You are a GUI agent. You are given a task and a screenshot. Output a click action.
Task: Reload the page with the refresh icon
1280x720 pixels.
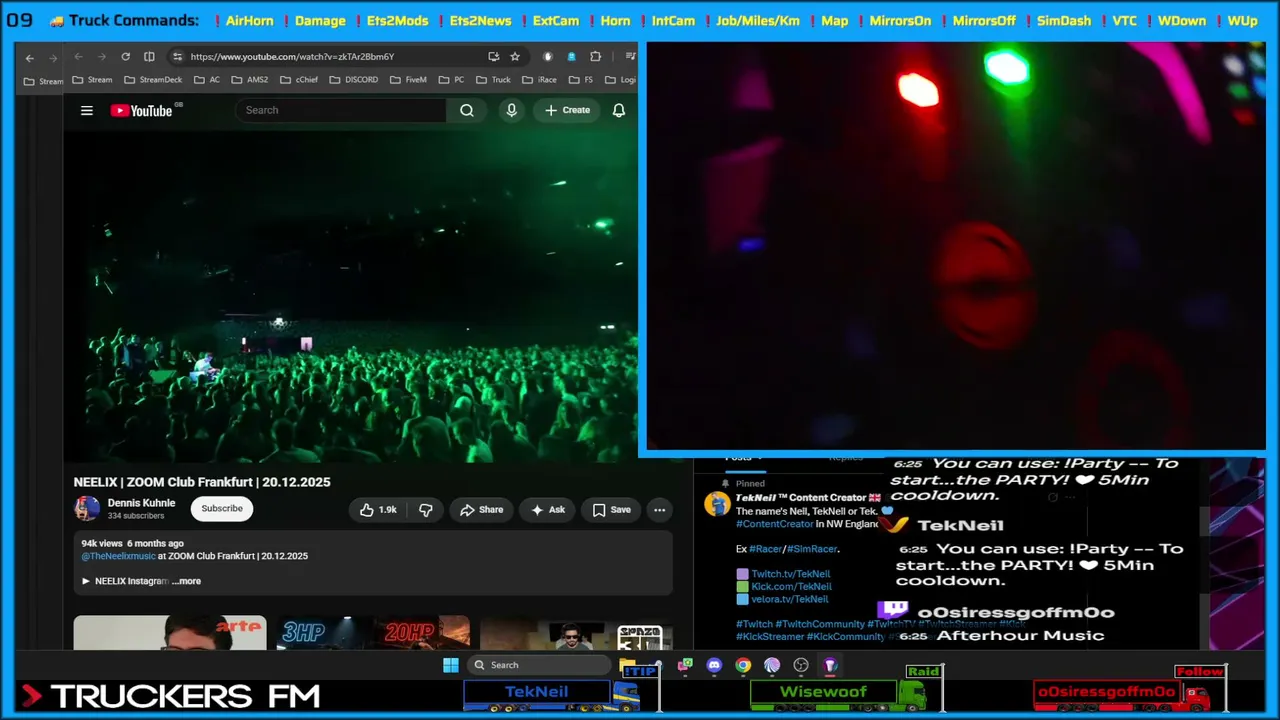125,57
